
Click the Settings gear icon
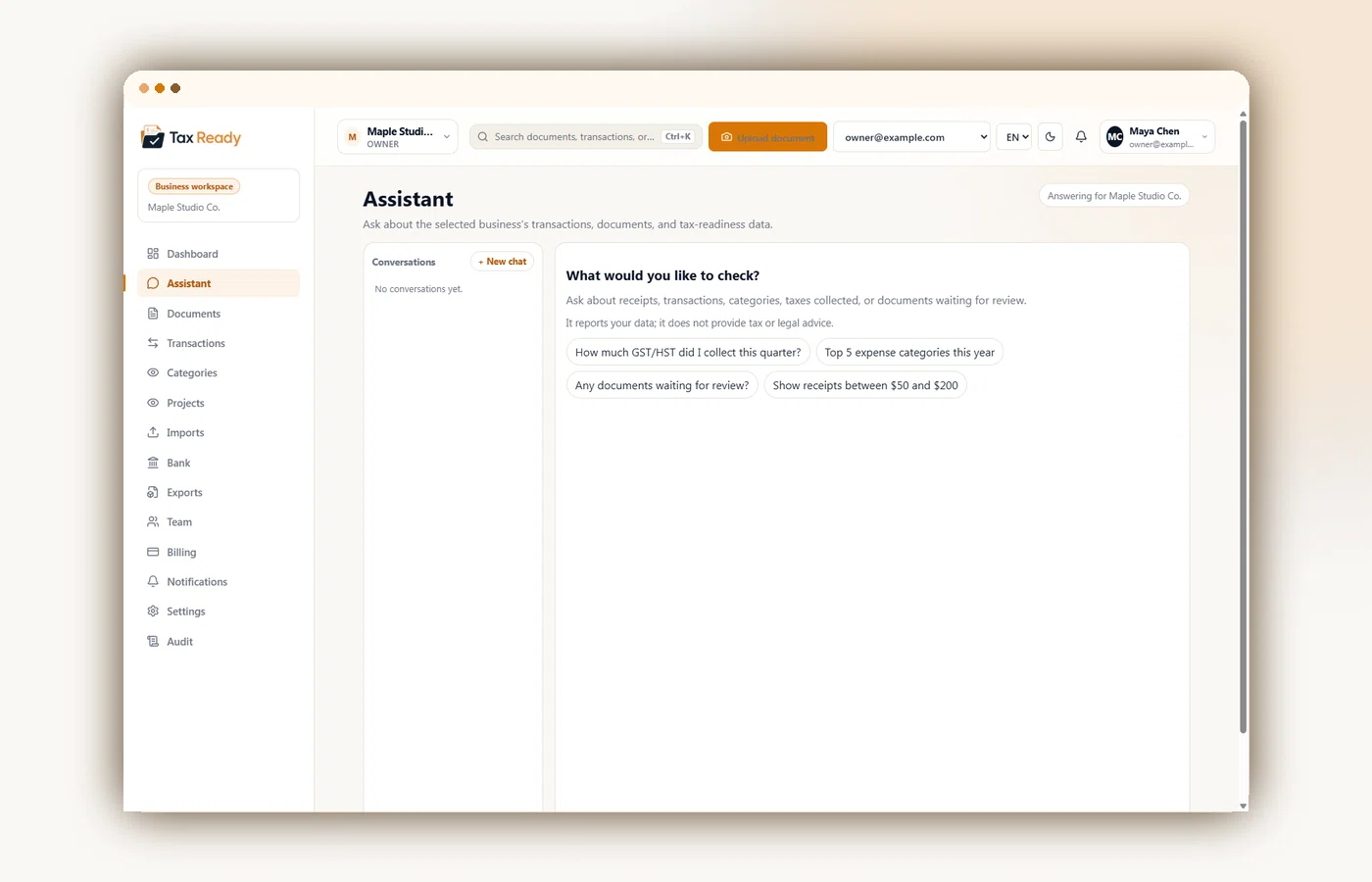[153, 611]
